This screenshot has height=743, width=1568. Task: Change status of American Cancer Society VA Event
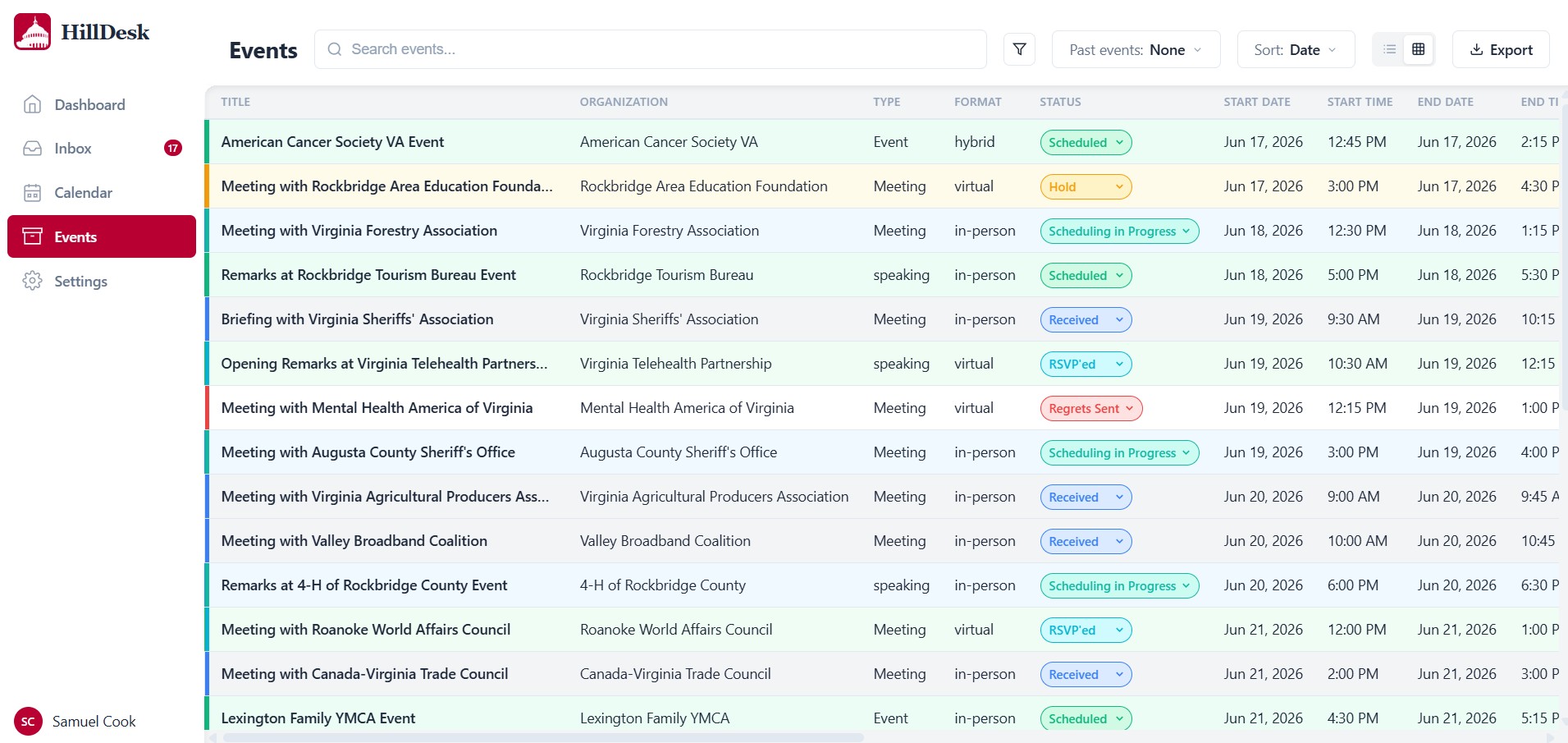pos(1086,142)
